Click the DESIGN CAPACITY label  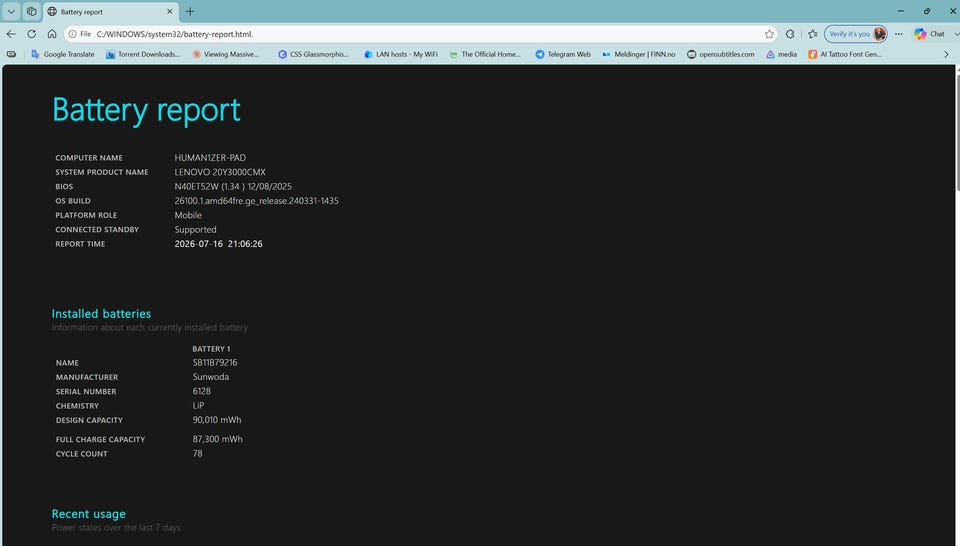point(89,421)
